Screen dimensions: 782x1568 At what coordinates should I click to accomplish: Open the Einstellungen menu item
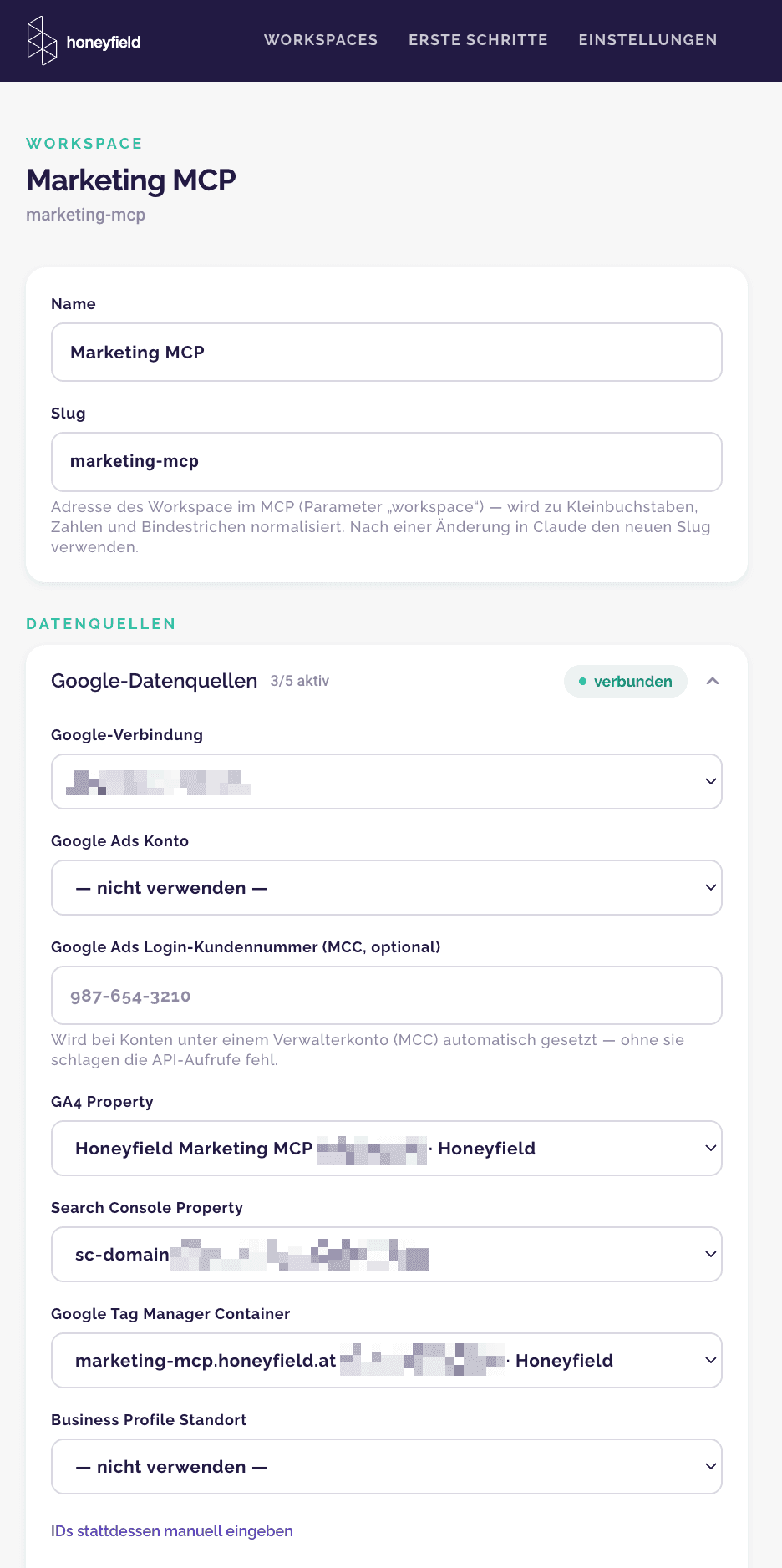click(647, 40)
